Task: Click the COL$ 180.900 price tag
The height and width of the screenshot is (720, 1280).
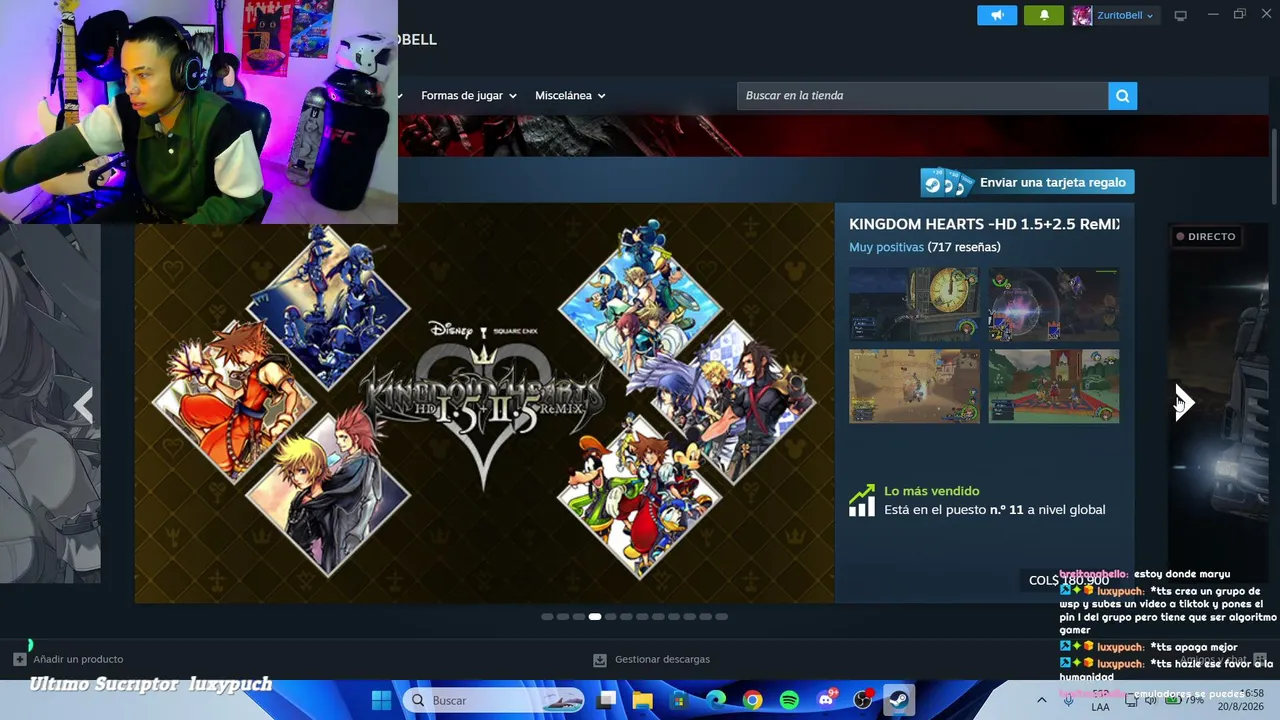Action: click(1069, 580)
